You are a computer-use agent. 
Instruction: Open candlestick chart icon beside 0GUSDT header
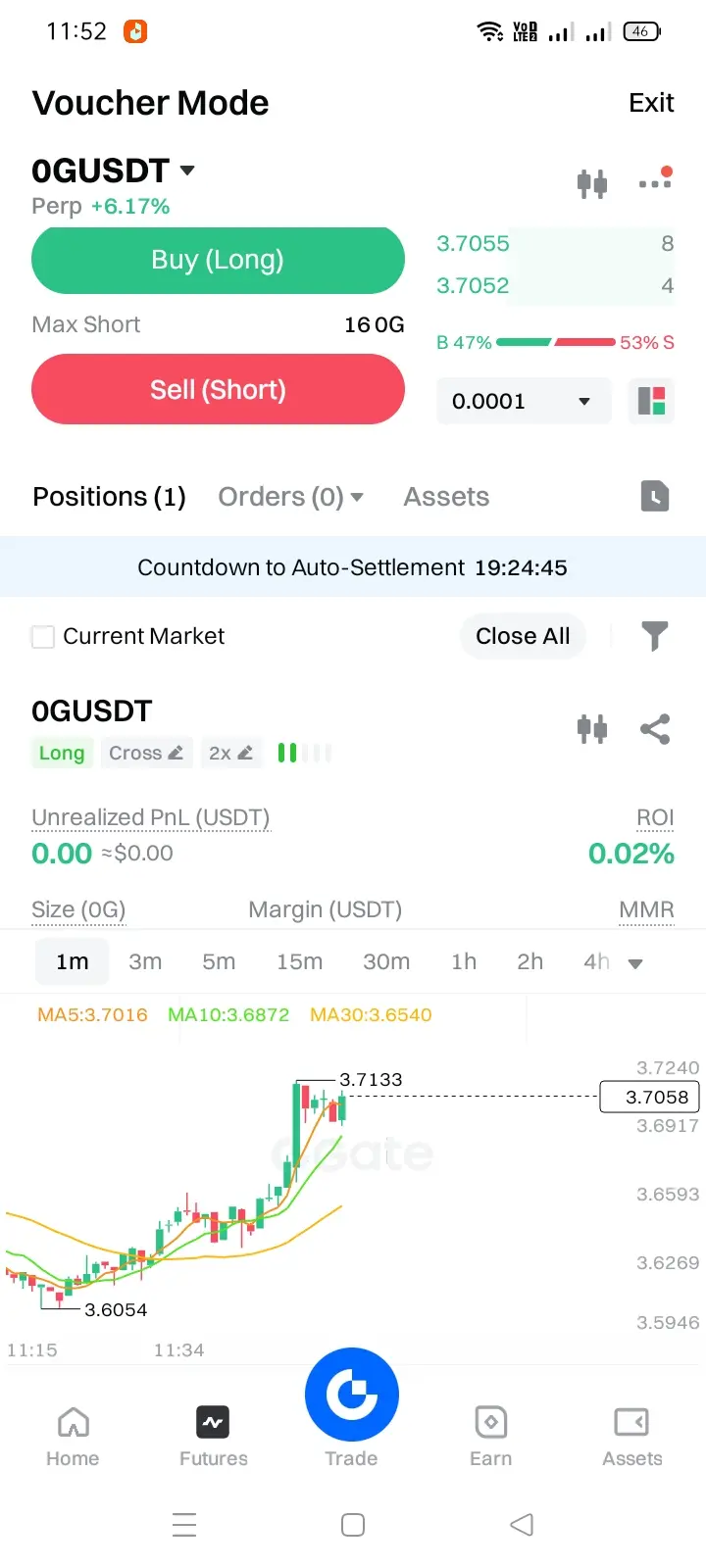coord(592,183)
